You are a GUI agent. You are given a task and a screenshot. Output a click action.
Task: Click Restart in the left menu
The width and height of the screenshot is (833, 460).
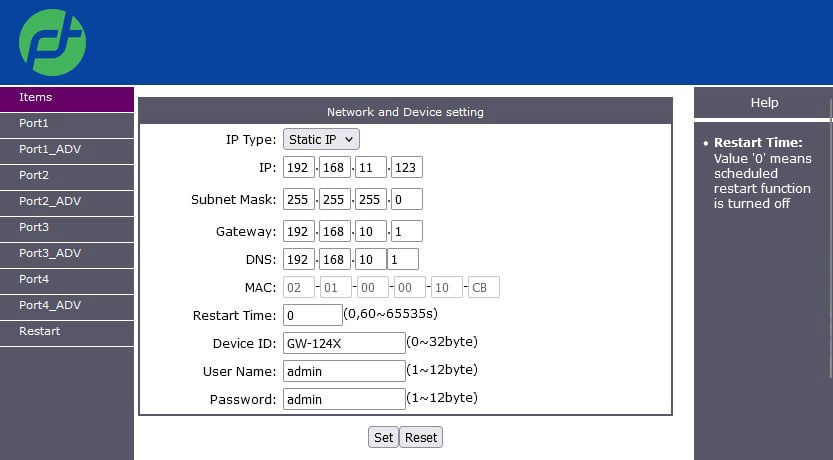[66, 332]
